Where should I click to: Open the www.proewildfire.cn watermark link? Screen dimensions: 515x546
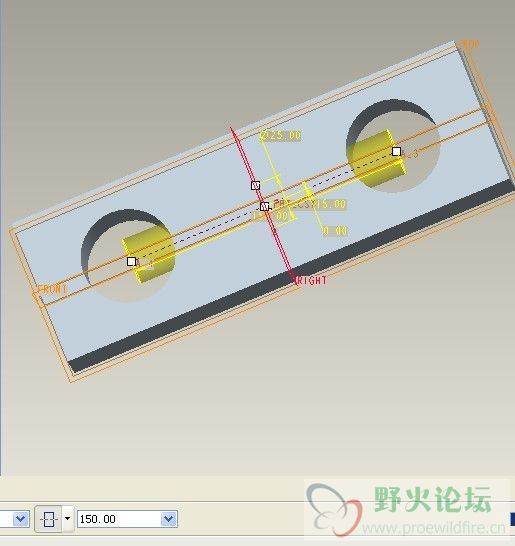pos(434,528)
